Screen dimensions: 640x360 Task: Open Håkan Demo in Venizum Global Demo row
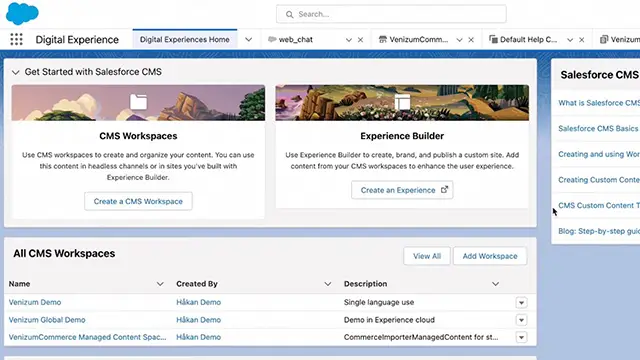tap(198, 320)
